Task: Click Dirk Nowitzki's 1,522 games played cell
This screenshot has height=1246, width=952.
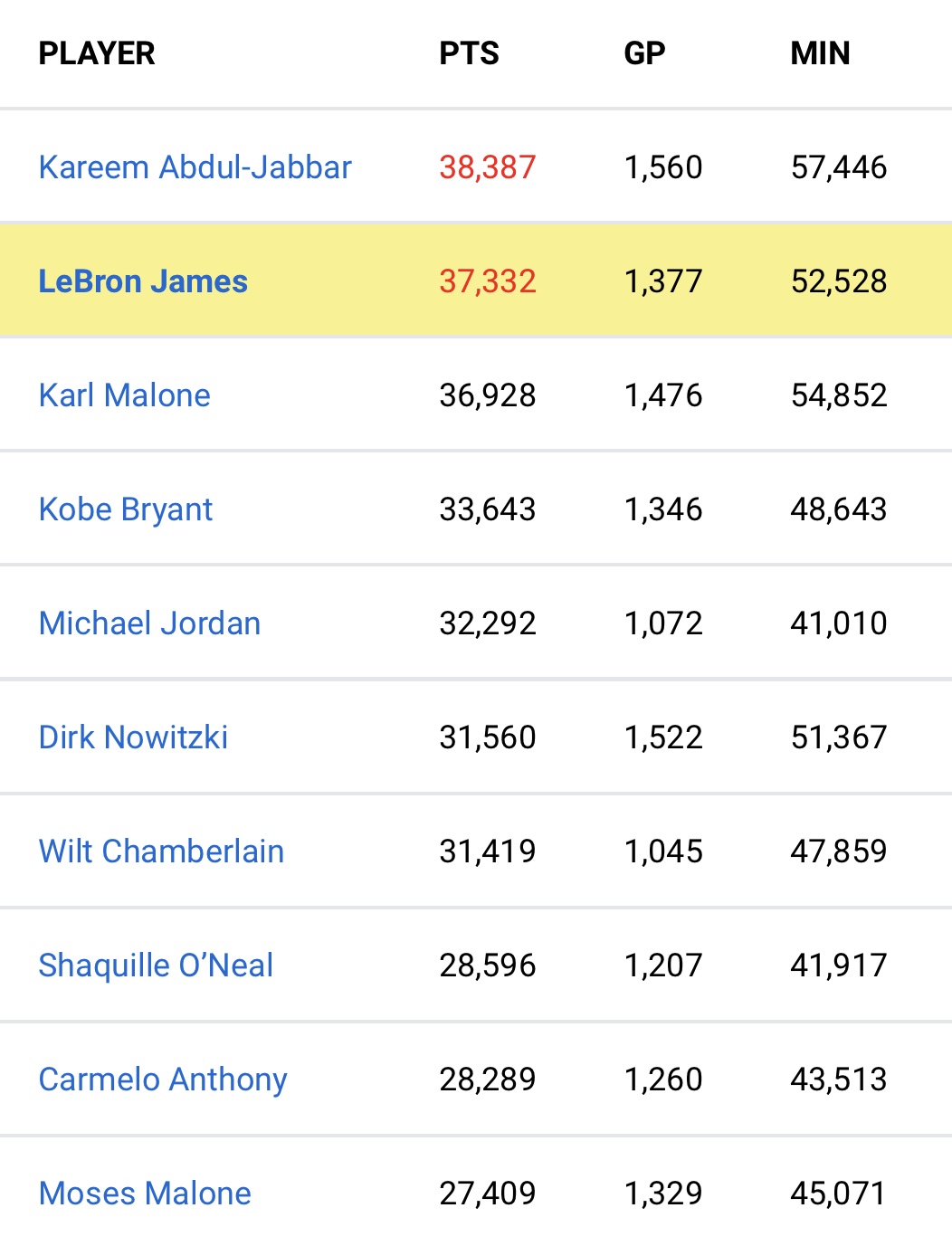Action: [x=663, y=737]
